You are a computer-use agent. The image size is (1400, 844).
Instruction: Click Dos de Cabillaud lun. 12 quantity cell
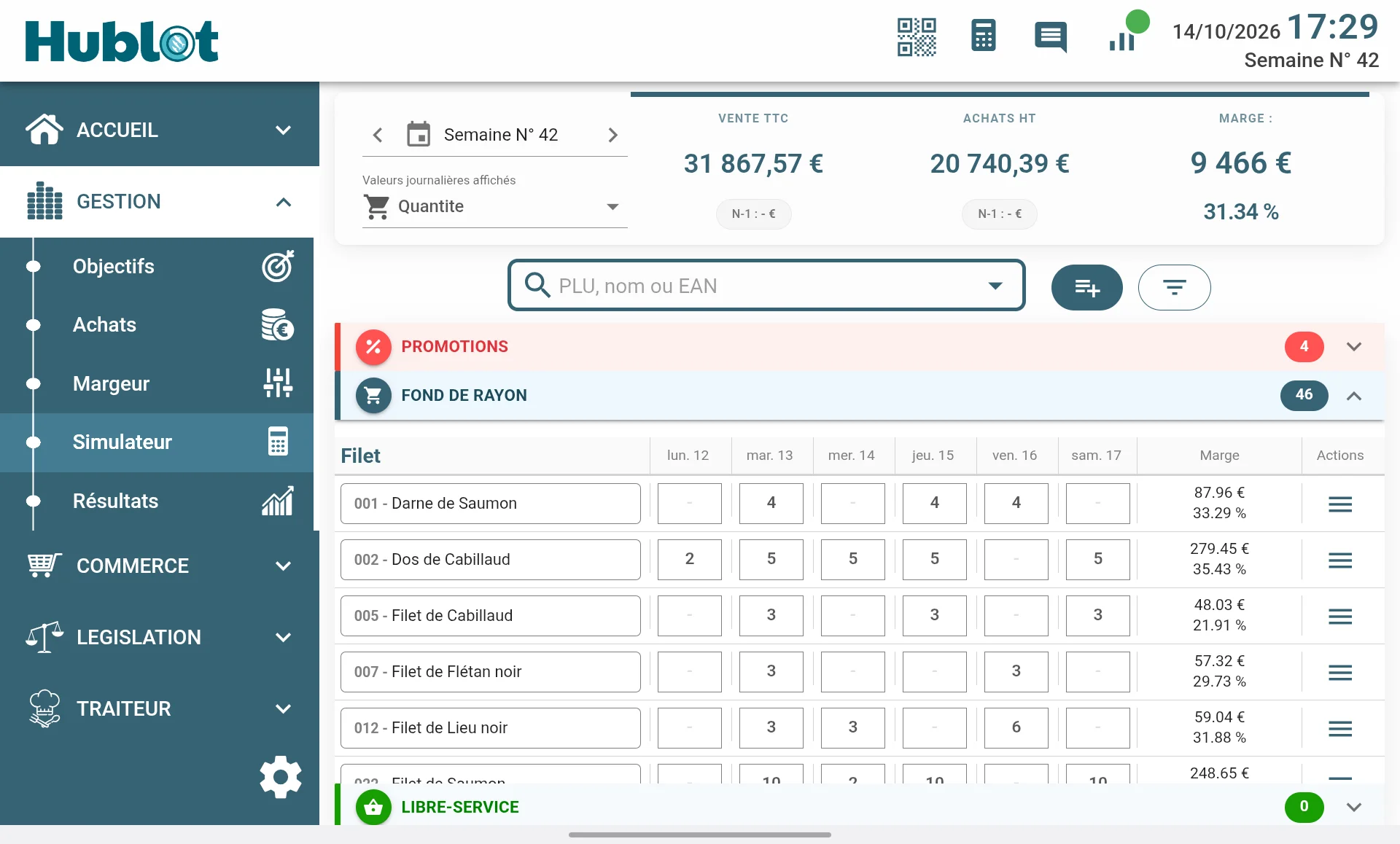click(690, 559)
